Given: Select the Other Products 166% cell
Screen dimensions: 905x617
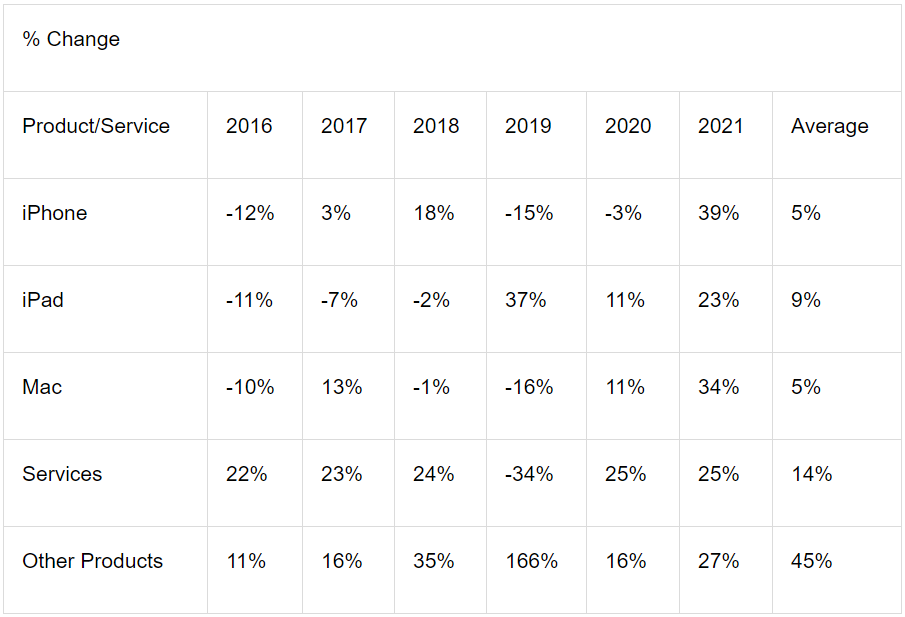Looking at the screenshot, I should 531,561.
